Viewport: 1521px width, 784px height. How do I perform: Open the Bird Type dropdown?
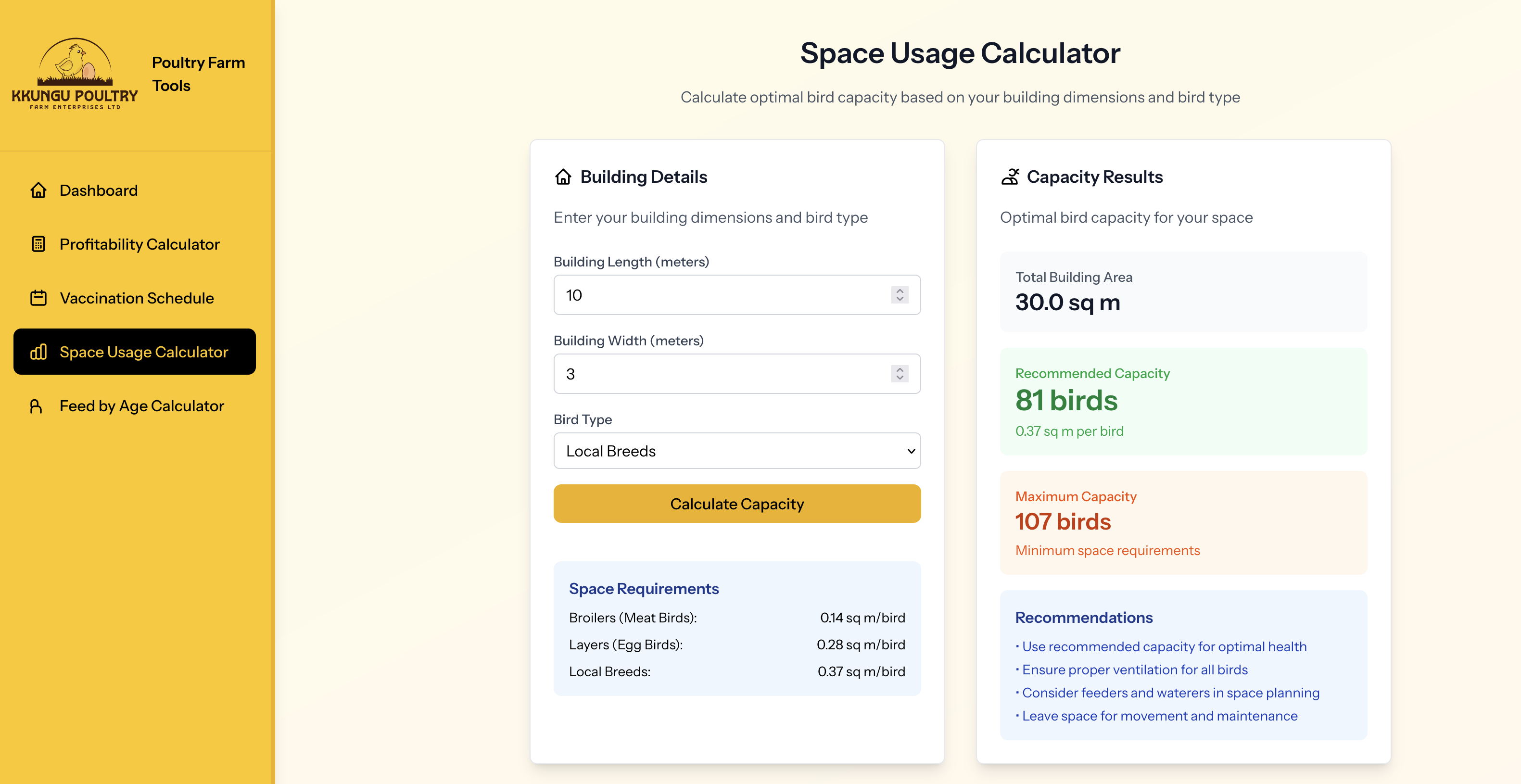click(x=736, y=451)
